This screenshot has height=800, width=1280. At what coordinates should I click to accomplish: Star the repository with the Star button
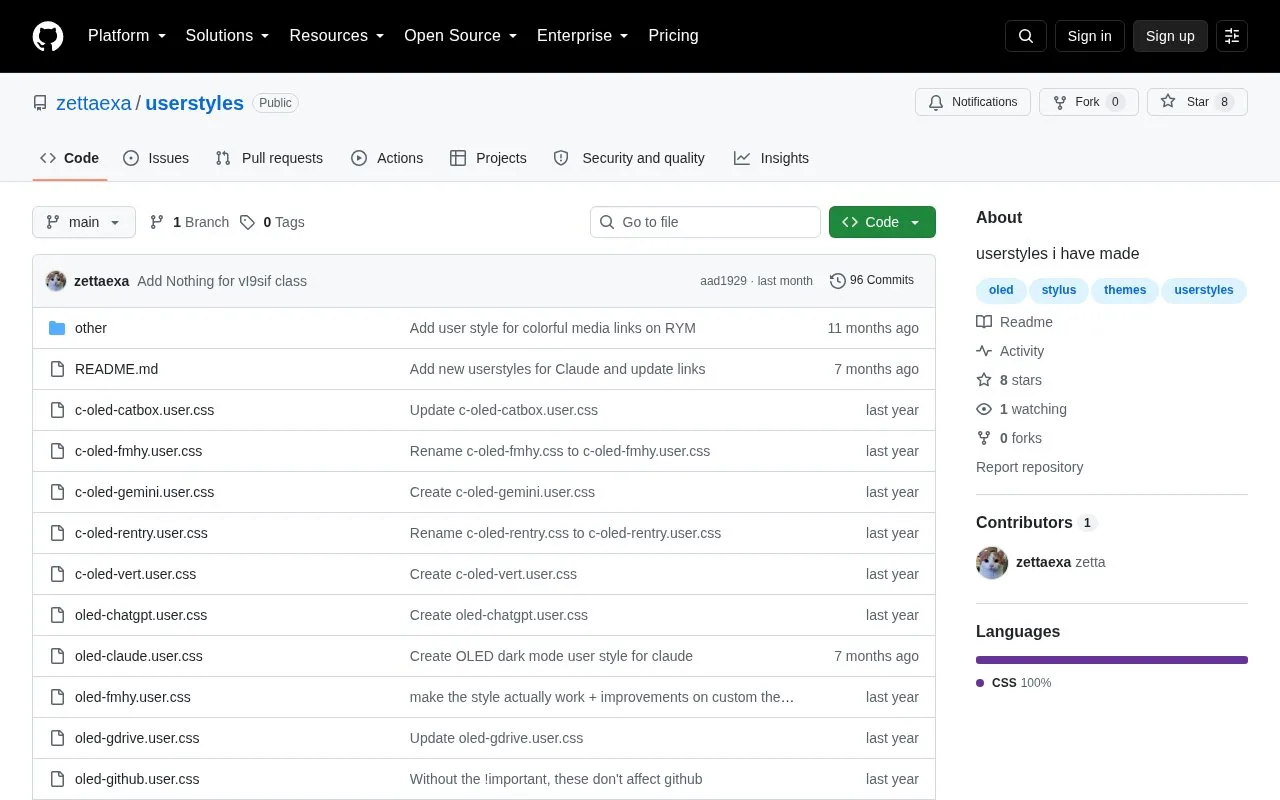coord(1197,102)
